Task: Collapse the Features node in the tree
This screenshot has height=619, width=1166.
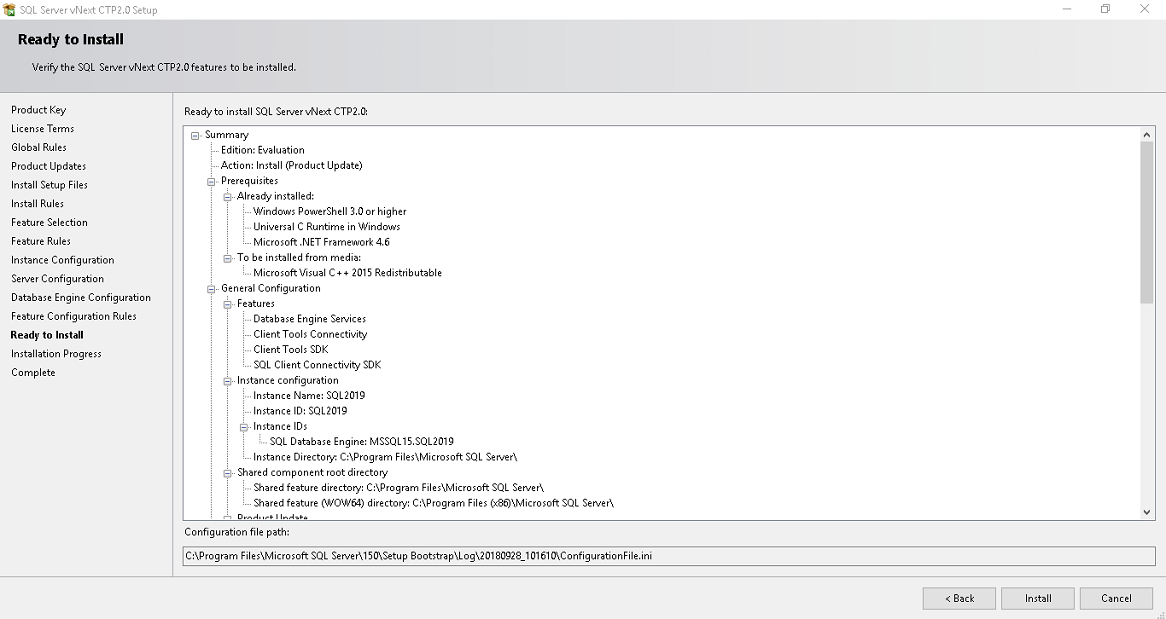Action: pos(227,304)
